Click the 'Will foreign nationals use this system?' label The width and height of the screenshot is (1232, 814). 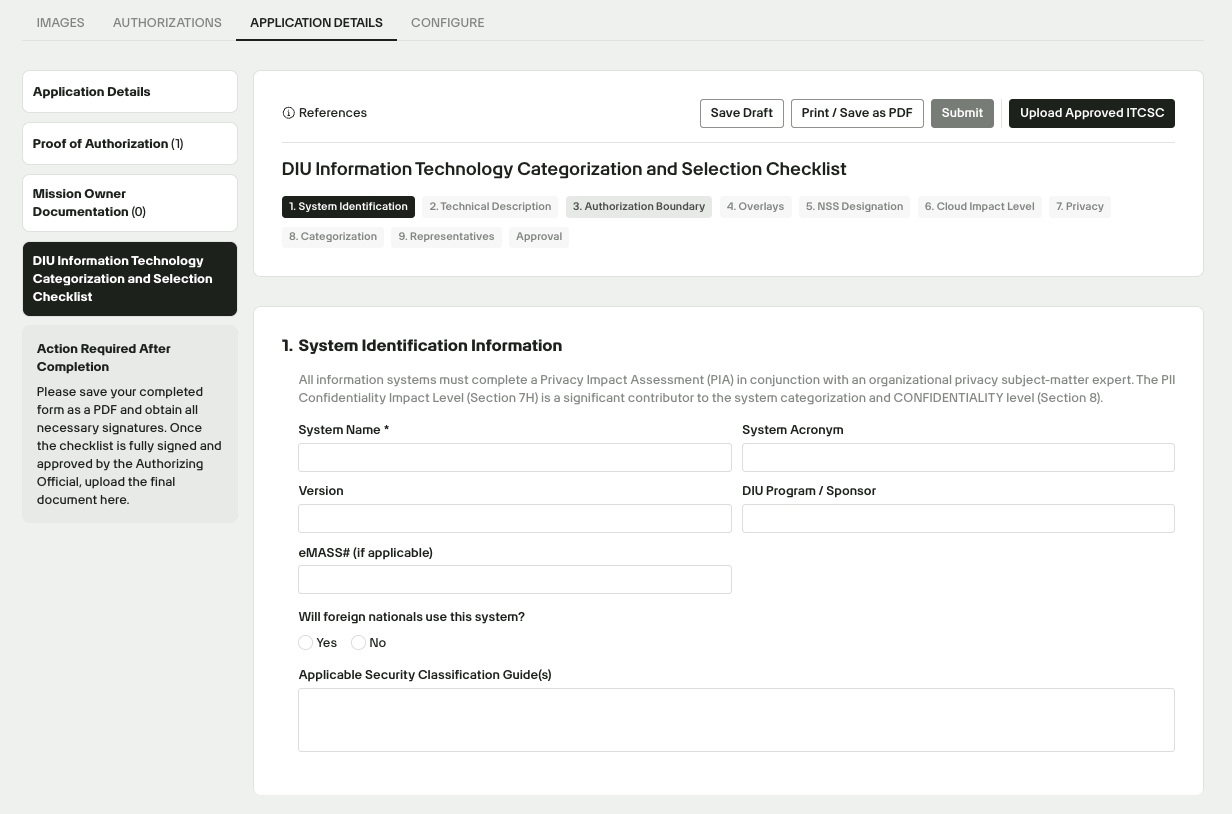click(x=411, y=617)
